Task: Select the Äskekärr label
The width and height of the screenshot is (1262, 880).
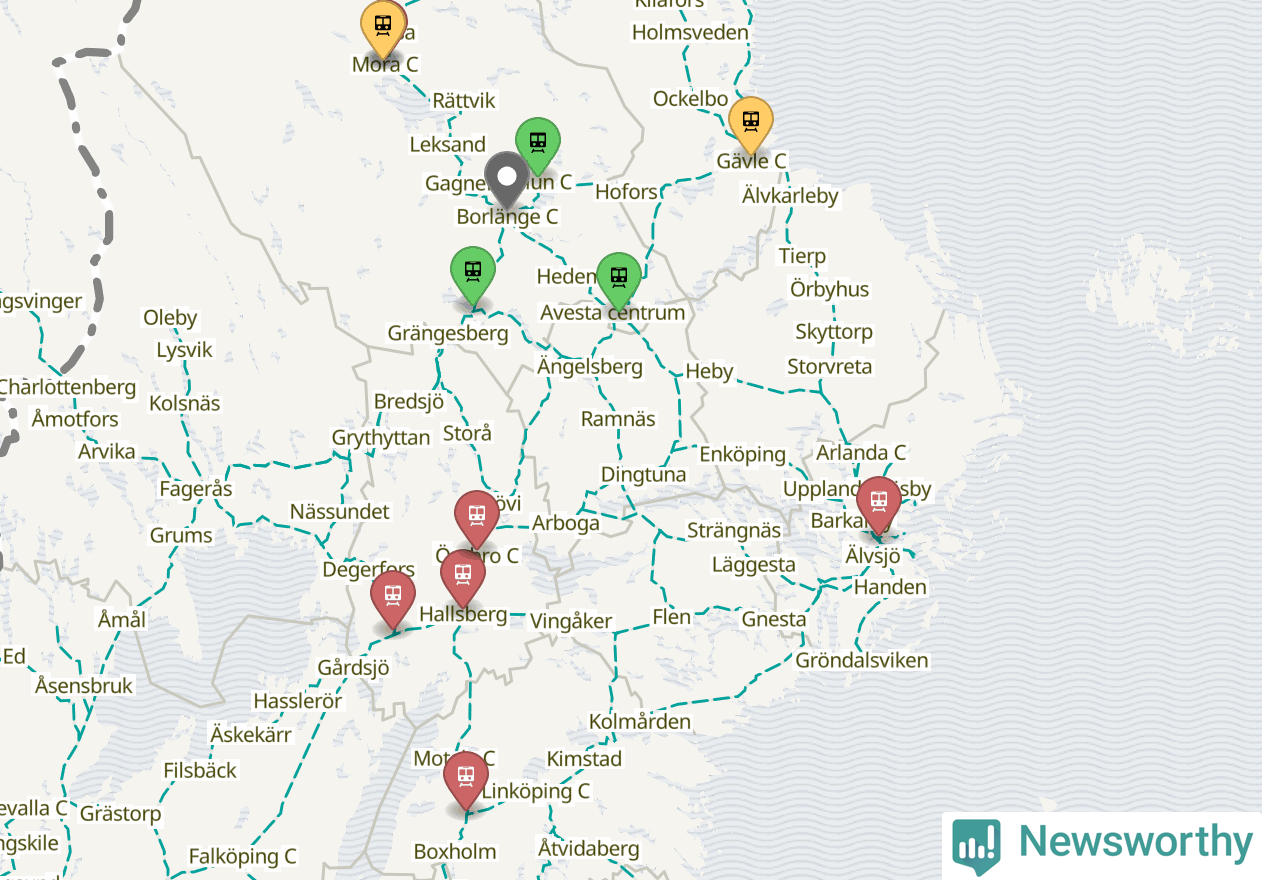Action: 251,734
